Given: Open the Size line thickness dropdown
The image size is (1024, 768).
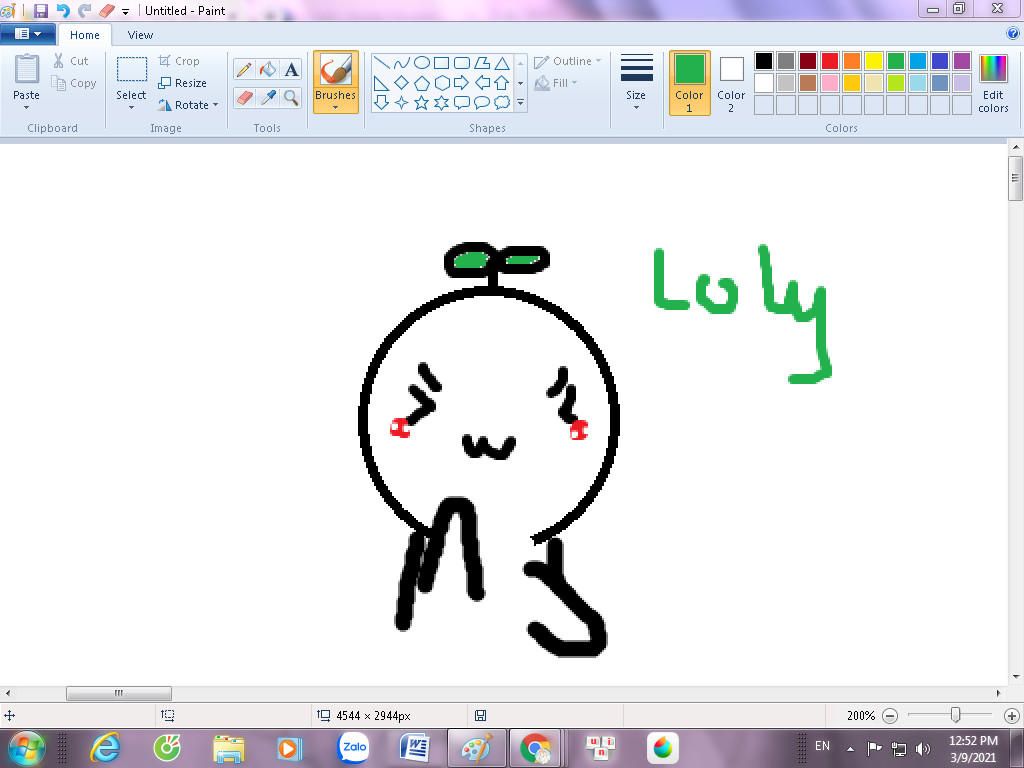Looking at the screenshot, I should click(x=636, y=81).
